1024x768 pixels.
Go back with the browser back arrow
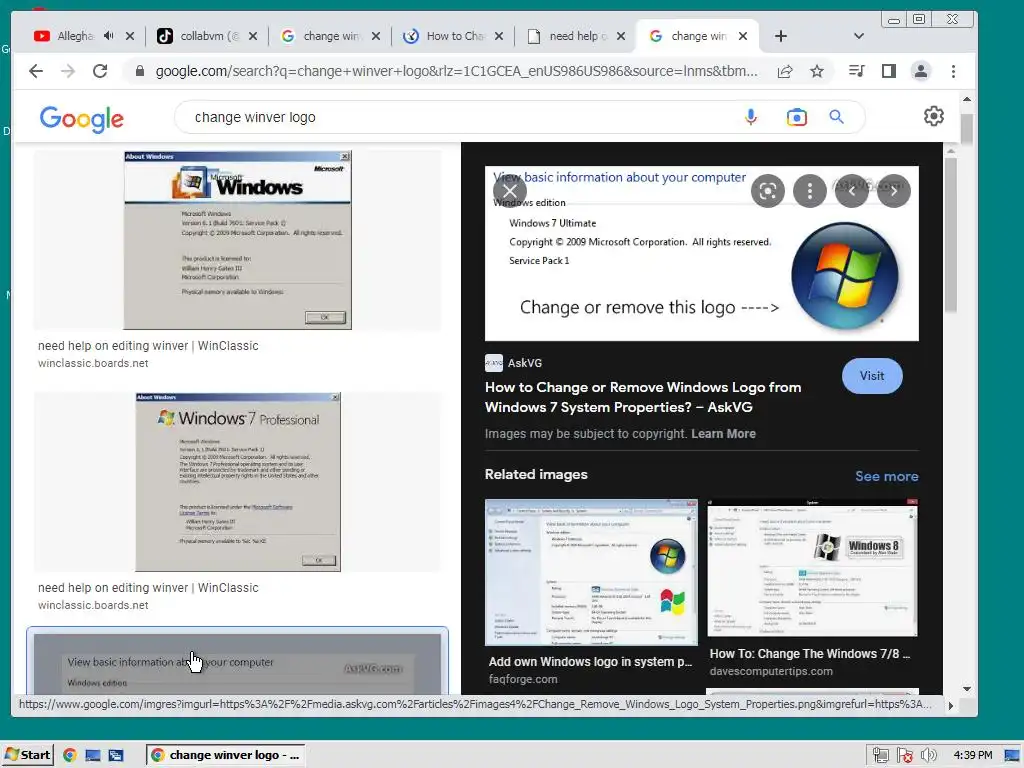click(x=36, y=71)
